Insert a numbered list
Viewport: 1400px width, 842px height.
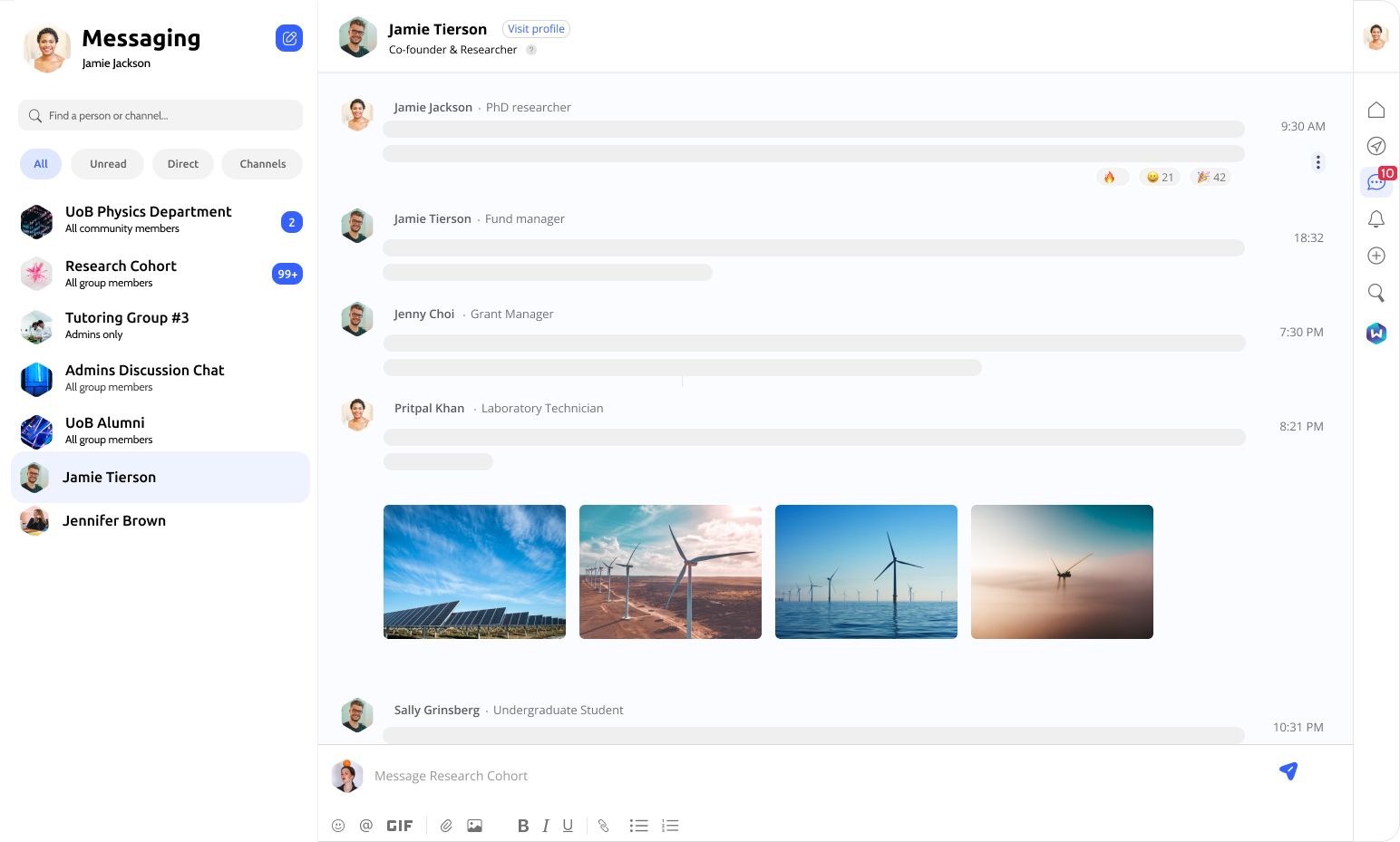[670, 826]
